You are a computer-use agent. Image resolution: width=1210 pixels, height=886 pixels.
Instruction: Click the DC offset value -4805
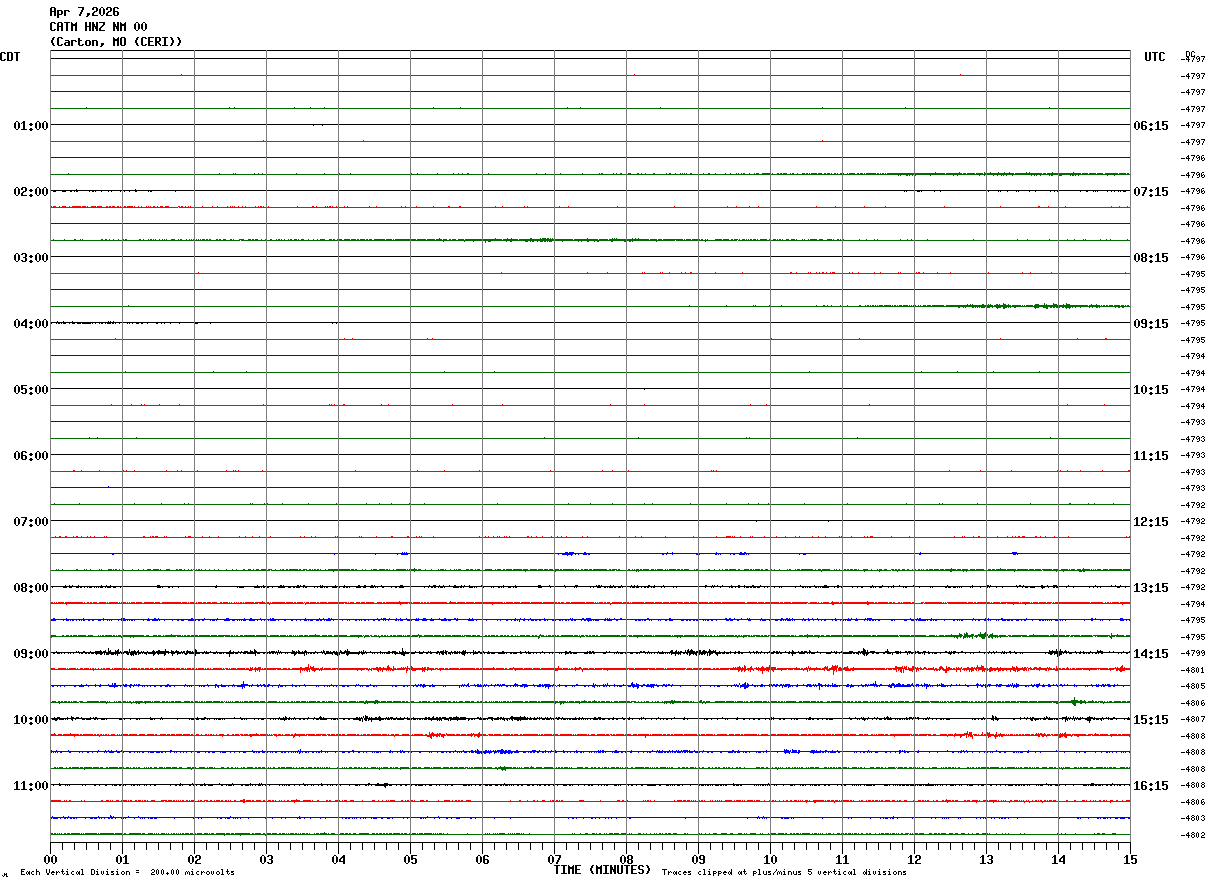[1193, 686]
